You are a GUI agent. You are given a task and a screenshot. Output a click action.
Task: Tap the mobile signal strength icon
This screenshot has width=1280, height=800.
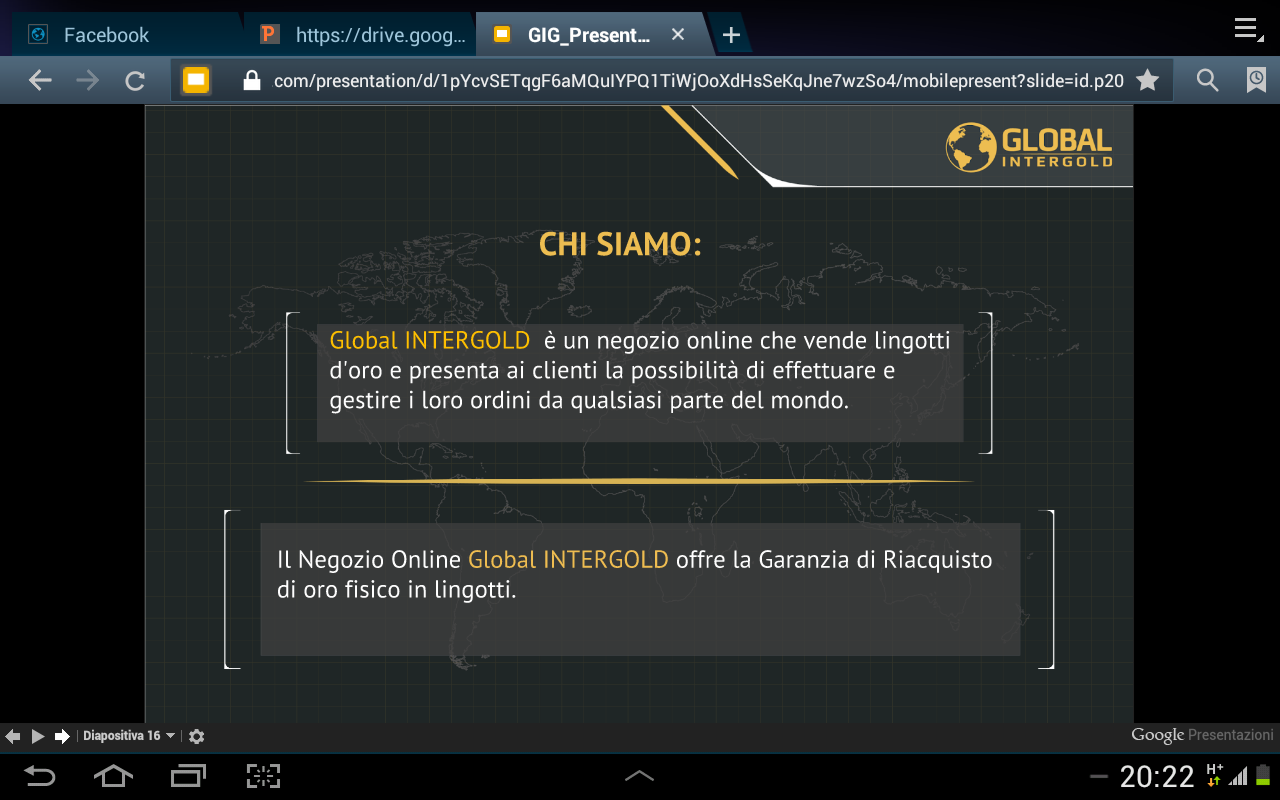tap(1238, 776)
